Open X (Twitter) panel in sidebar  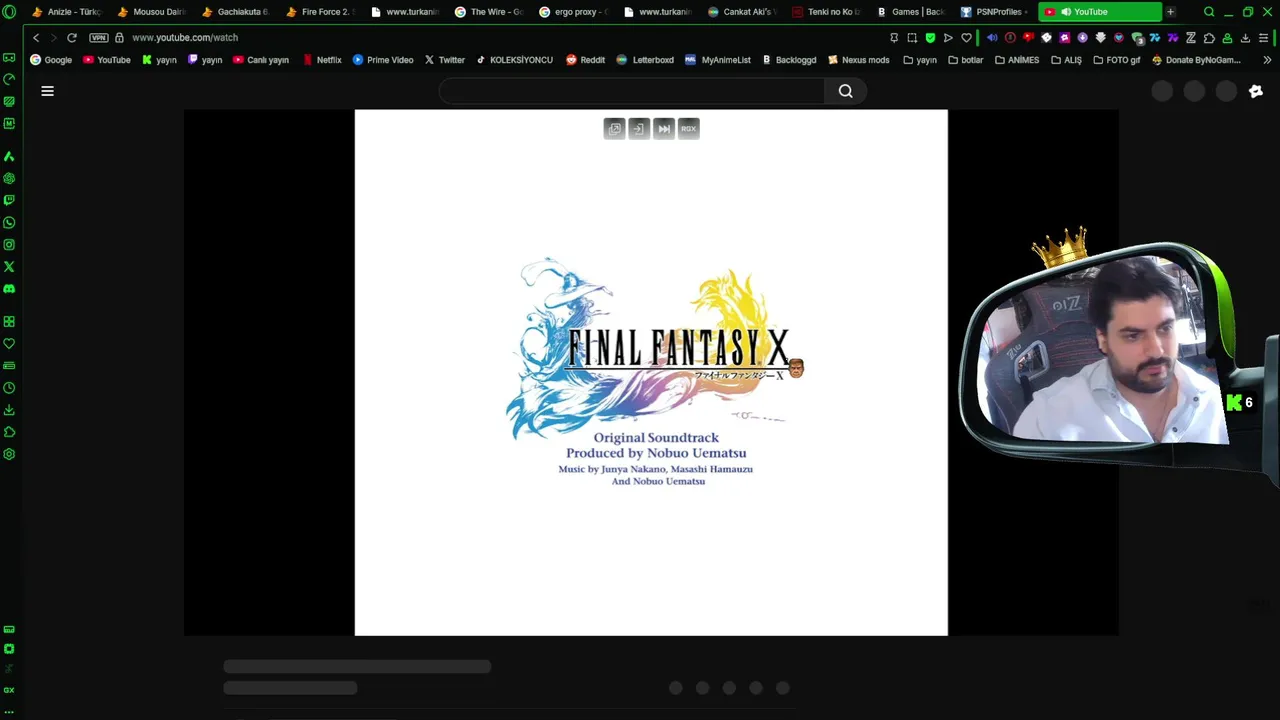[x=9, y=266]
